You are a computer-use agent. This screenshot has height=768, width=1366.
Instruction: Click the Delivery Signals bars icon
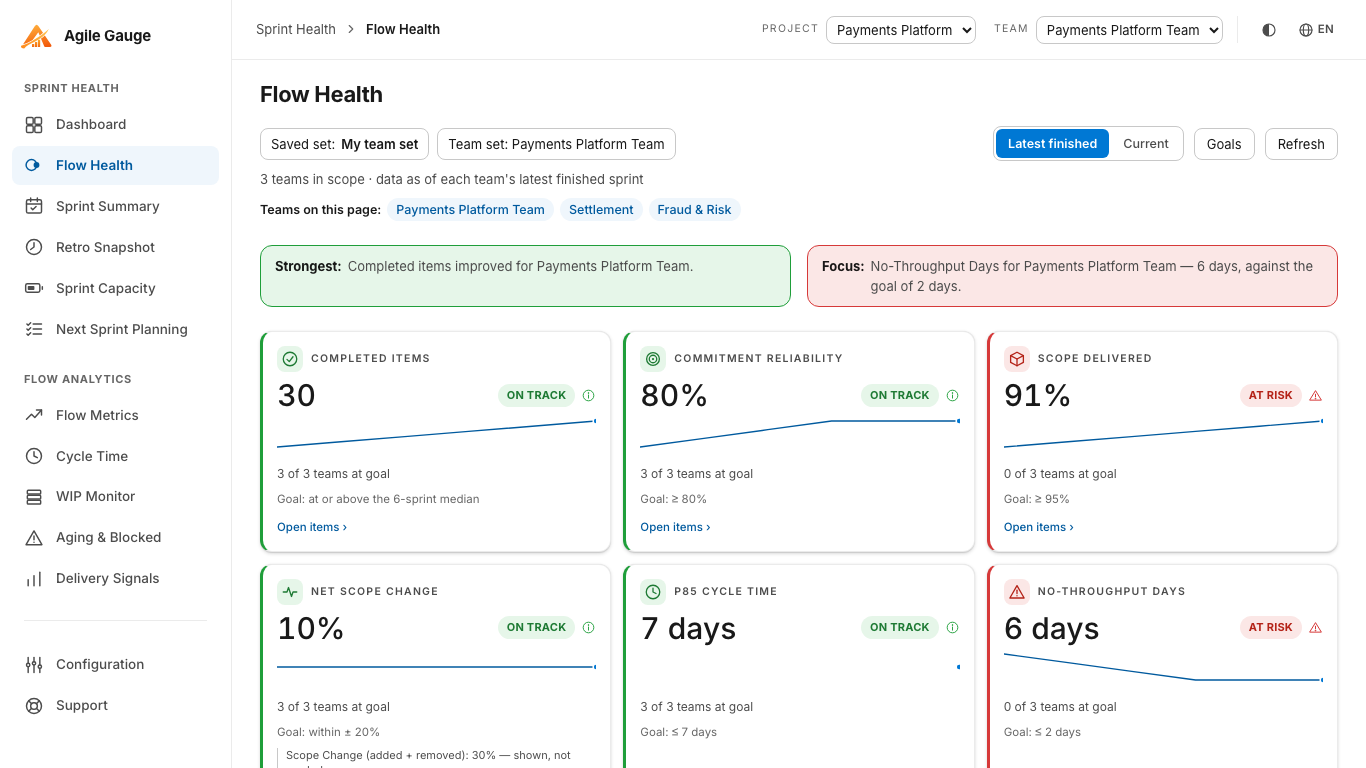click(34, 579)
